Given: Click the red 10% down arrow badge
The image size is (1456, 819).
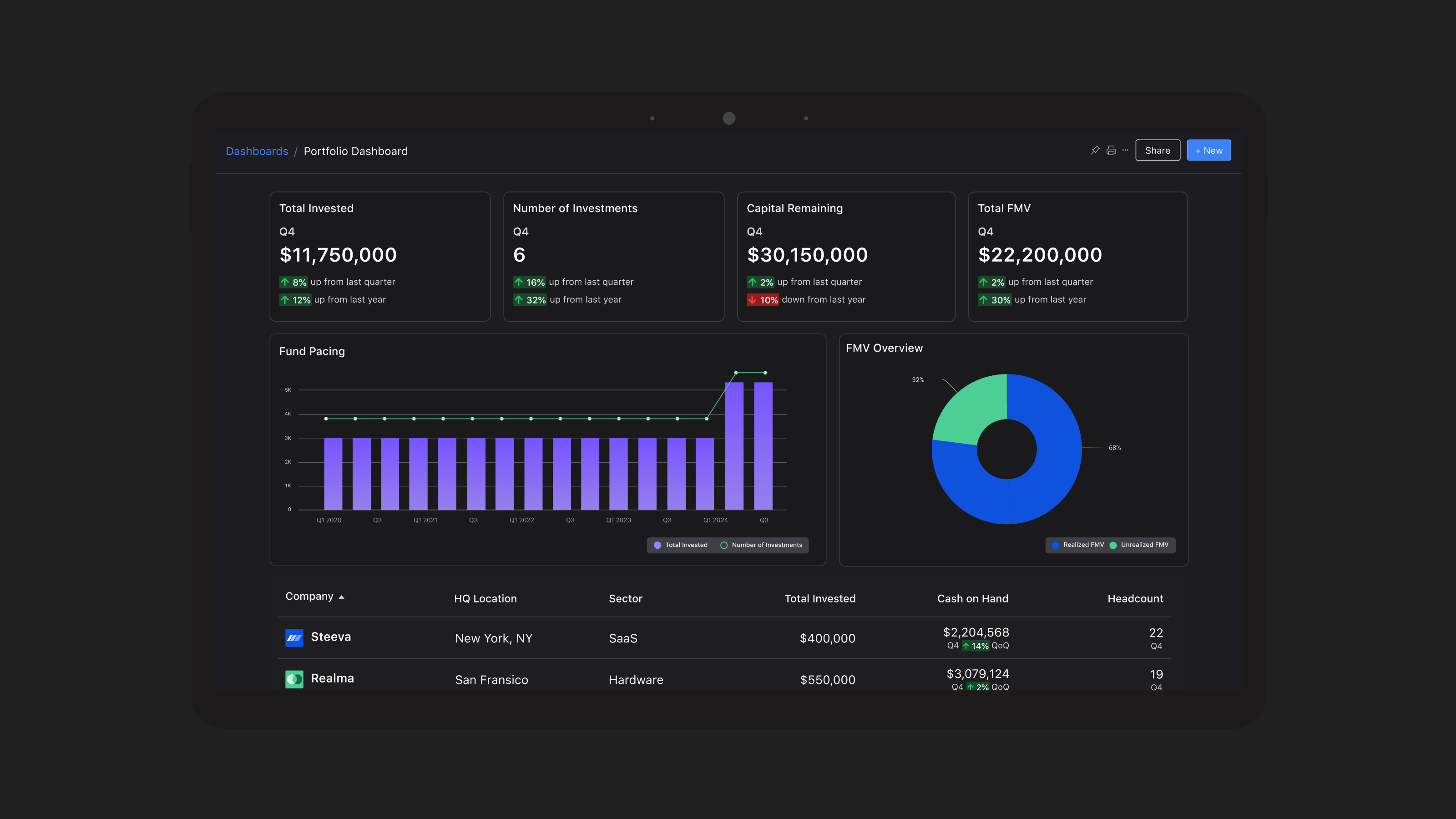Looking at the screenshot, I should pyautogui.click(x=763, y=299).
